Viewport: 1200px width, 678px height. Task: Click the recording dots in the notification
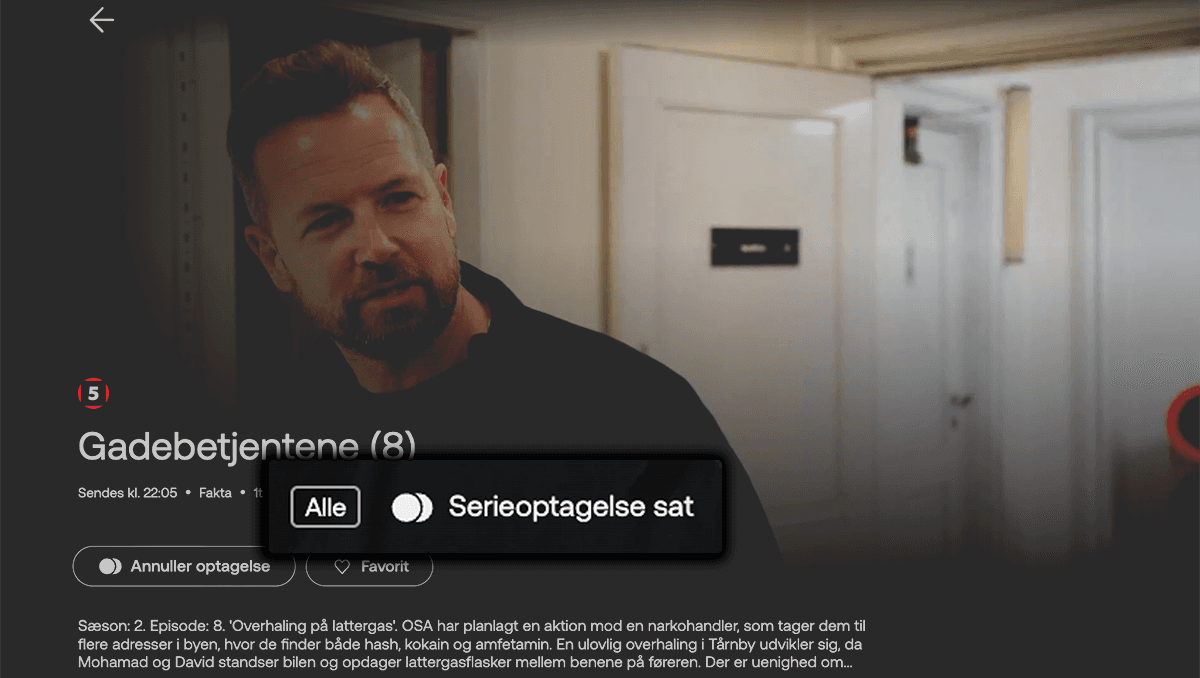(x=412, y=507)
